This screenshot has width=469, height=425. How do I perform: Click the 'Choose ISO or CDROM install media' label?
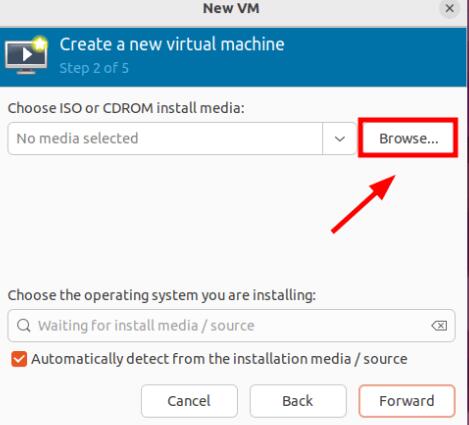(126, 108)
